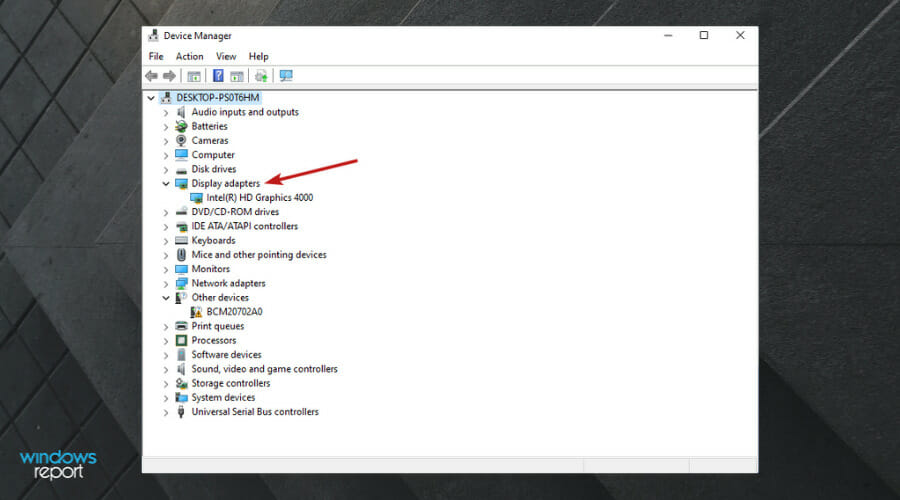Expand the System devices chevron

(x=166, y=398)
